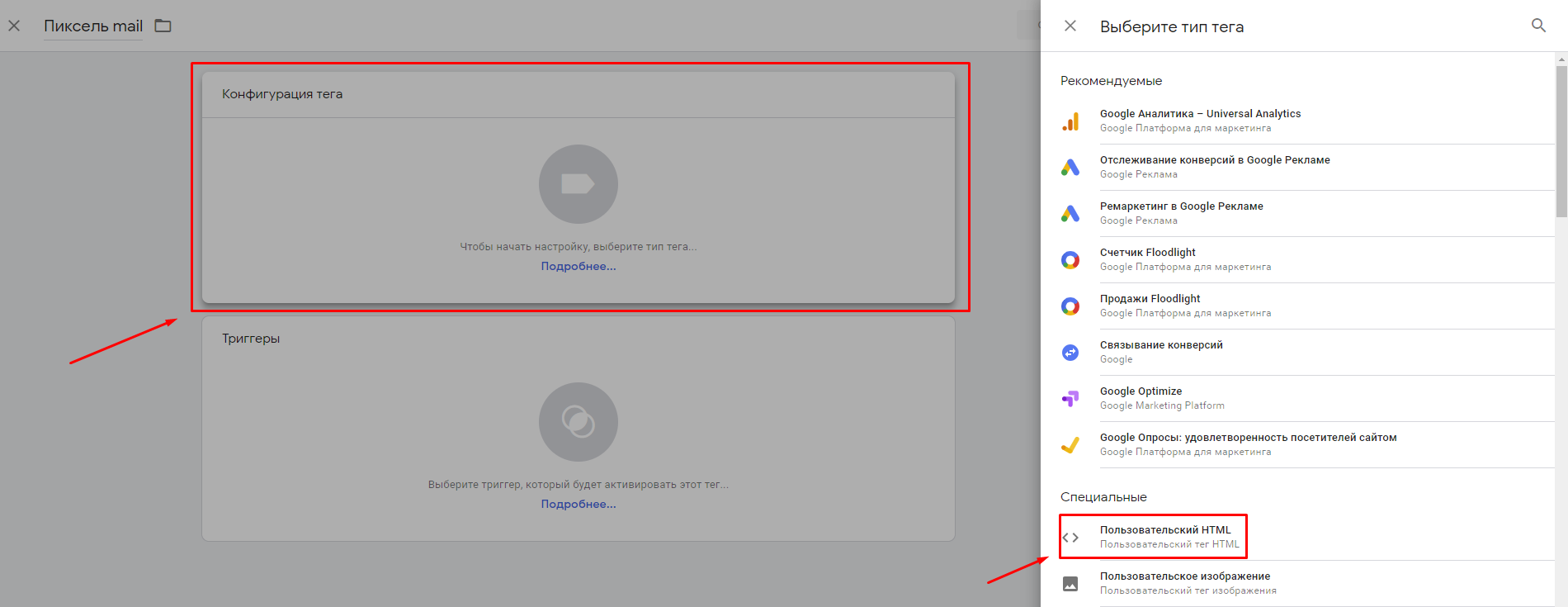The image size is (1568, 607).
Task: Select the Floodlight Sales icon
Action: click(x=1070, y=306)
